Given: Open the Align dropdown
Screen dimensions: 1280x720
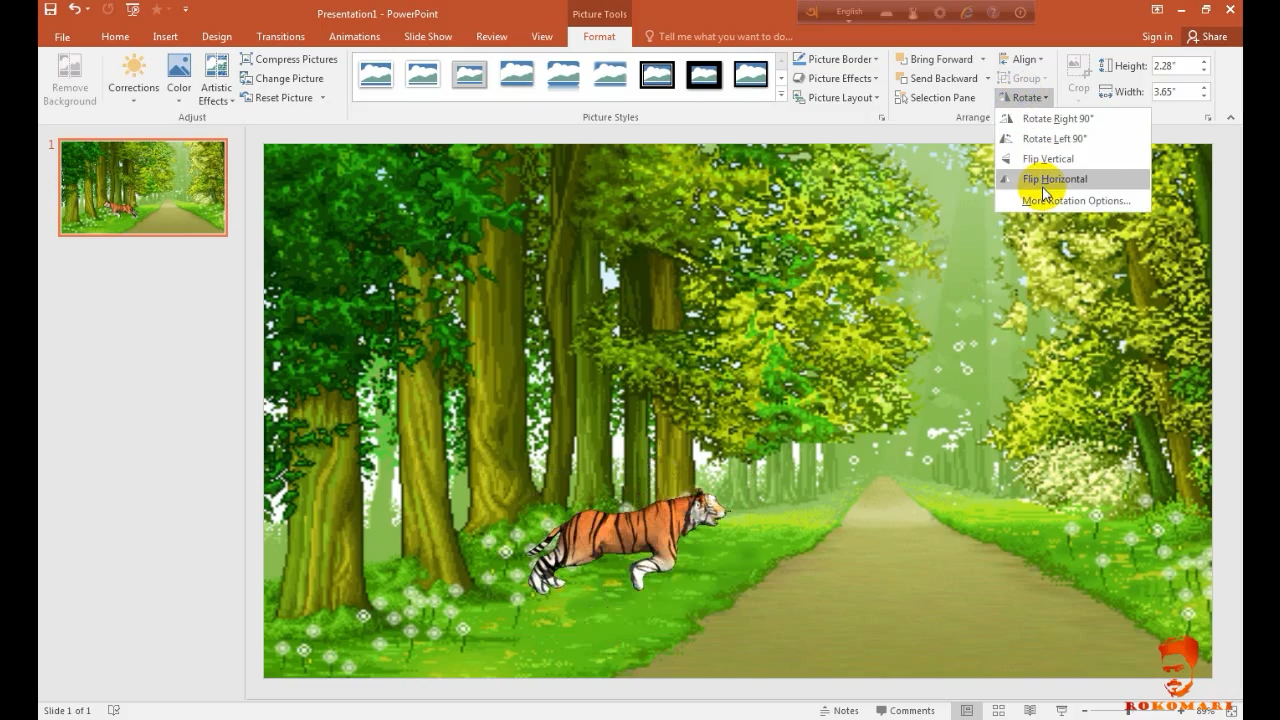Looking at the screenshot, I should pos(1021,59).
